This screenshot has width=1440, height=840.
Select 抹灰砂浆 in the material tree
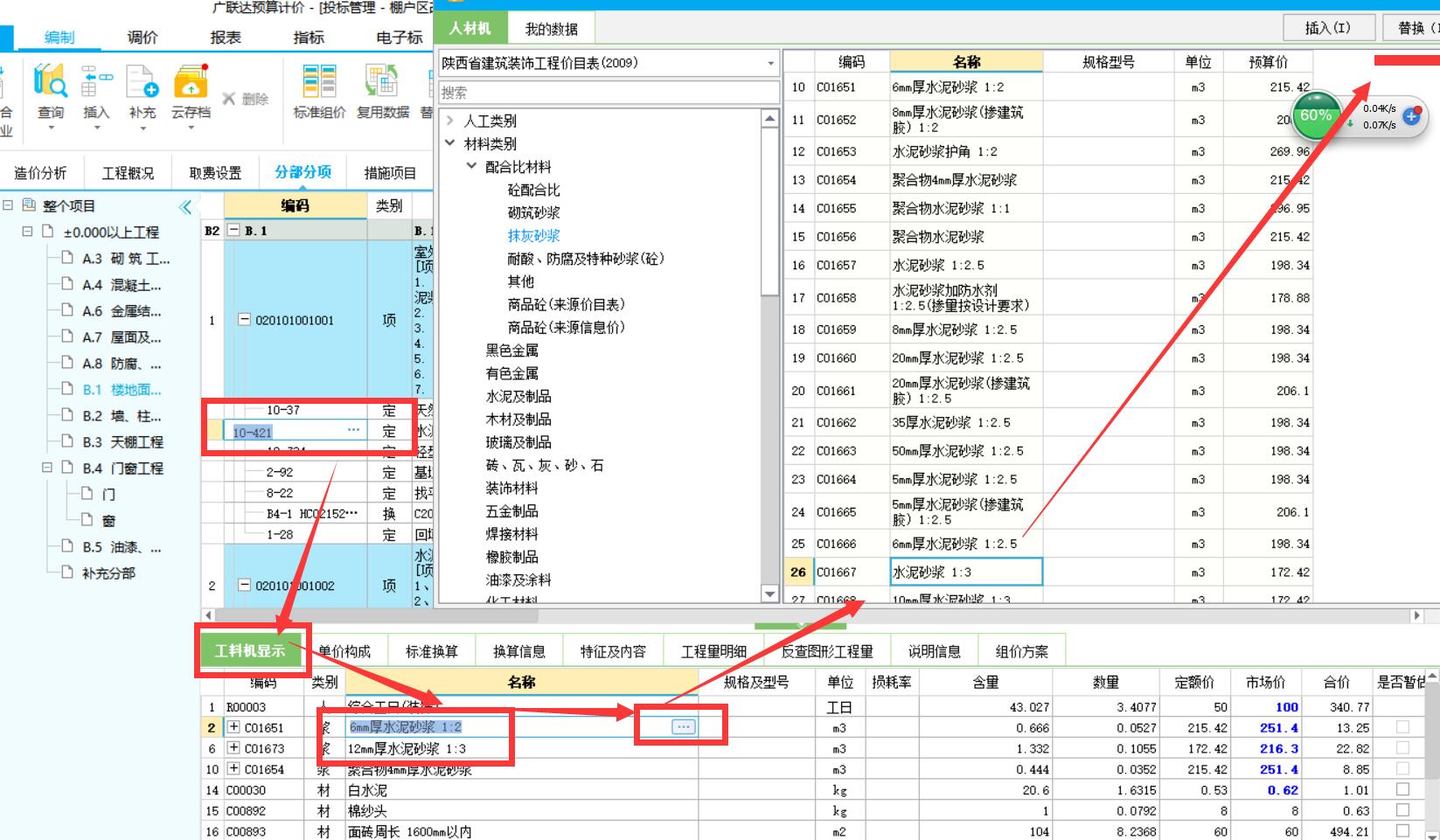click(534, 235)
